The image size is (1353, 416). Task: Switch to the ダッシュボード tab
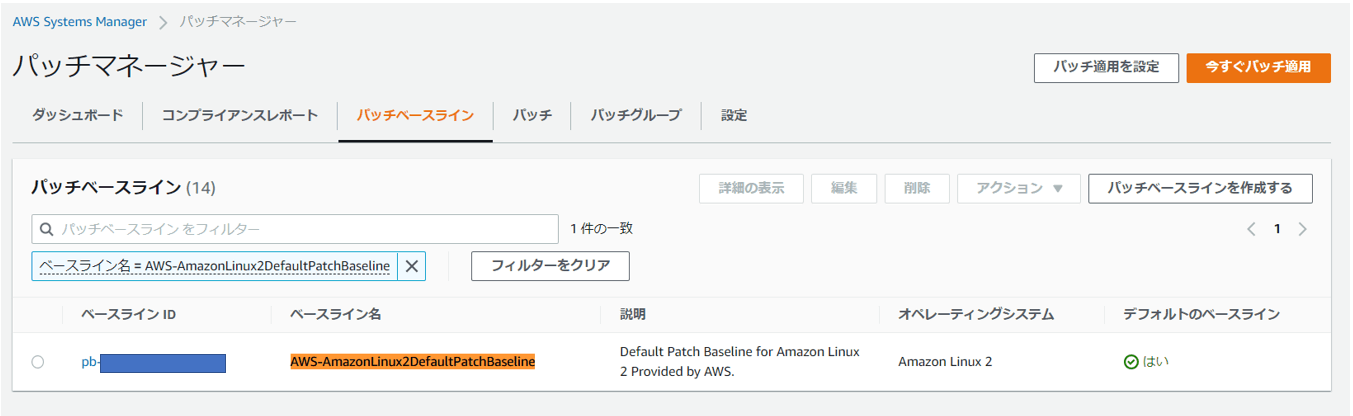click(77, 115)
